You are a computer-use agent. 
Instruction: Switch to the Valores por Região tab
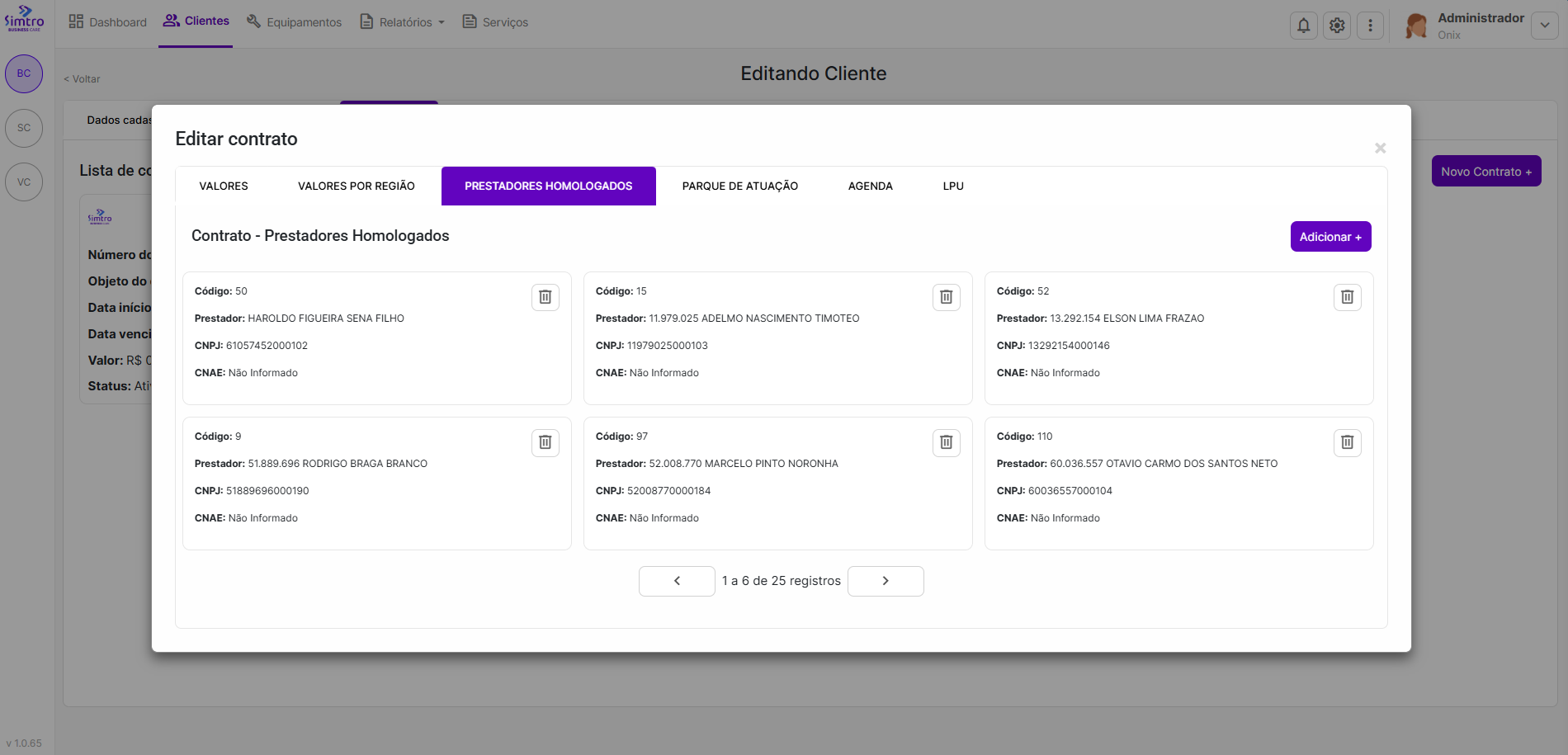click(356, 186)
